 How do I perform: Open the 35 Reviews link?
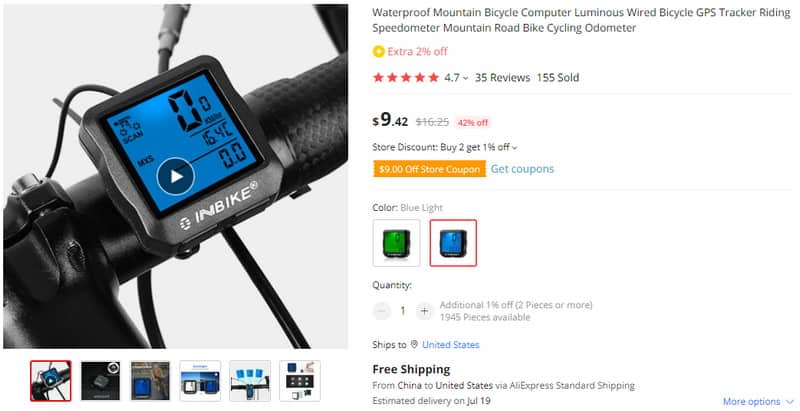point(503,78)
